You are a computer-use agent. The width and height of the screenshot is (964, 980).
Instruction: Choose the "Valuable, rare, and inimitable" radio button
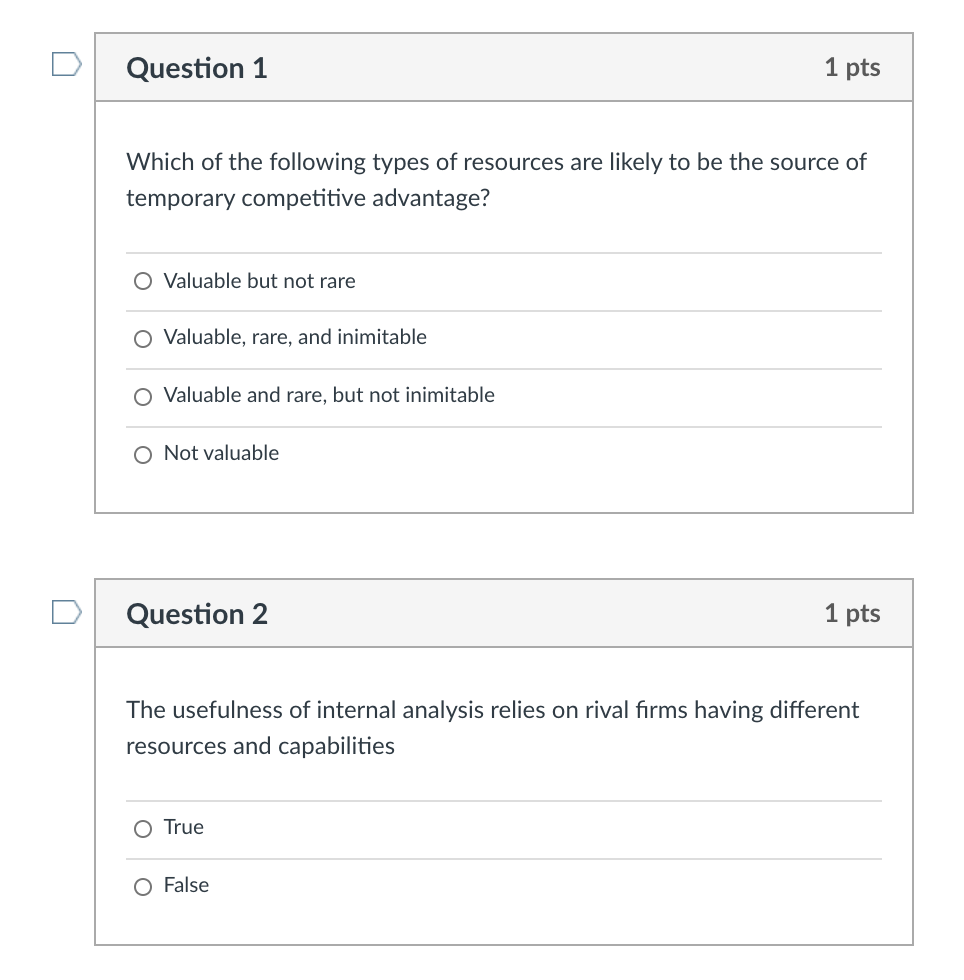[143, 339]
